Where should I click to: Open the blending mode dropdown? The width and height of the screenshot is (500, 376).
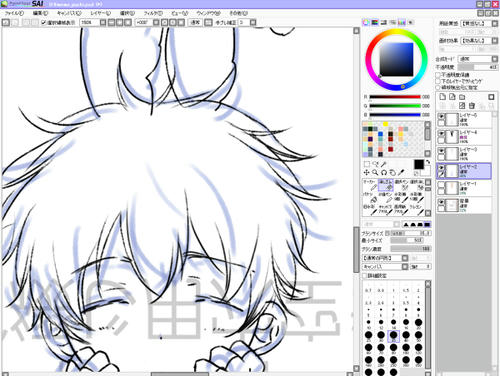coord(478,59)
